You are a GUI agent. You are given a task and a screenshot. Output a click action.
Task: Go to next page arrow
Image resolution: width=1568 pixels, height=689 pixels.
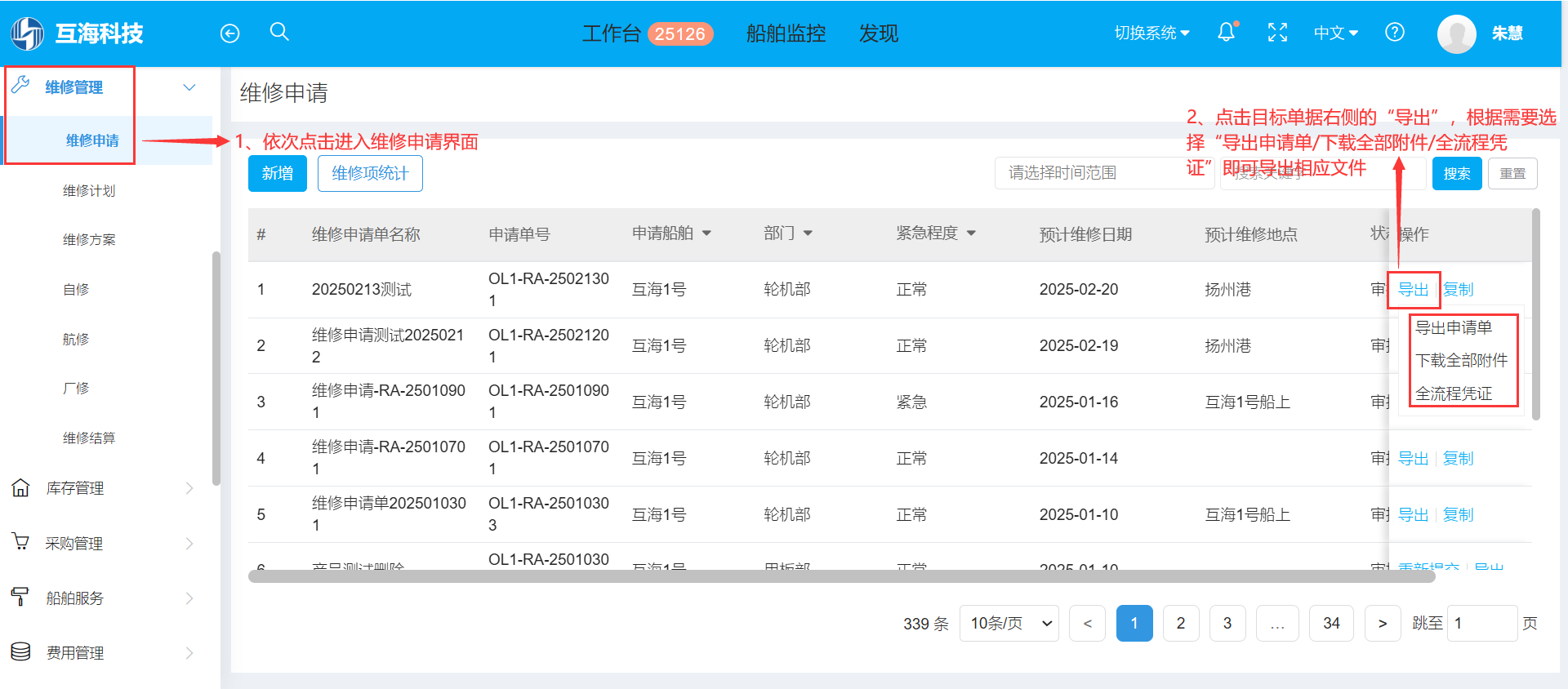pyautogui.click(x=1383, y=624)
